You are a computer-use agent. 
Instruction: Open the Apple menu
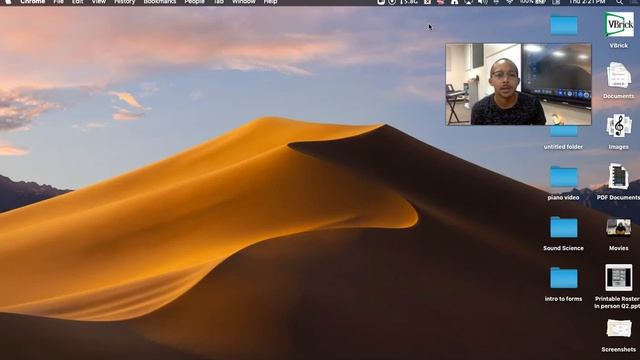pyautogui.click(x=8, y=2)
